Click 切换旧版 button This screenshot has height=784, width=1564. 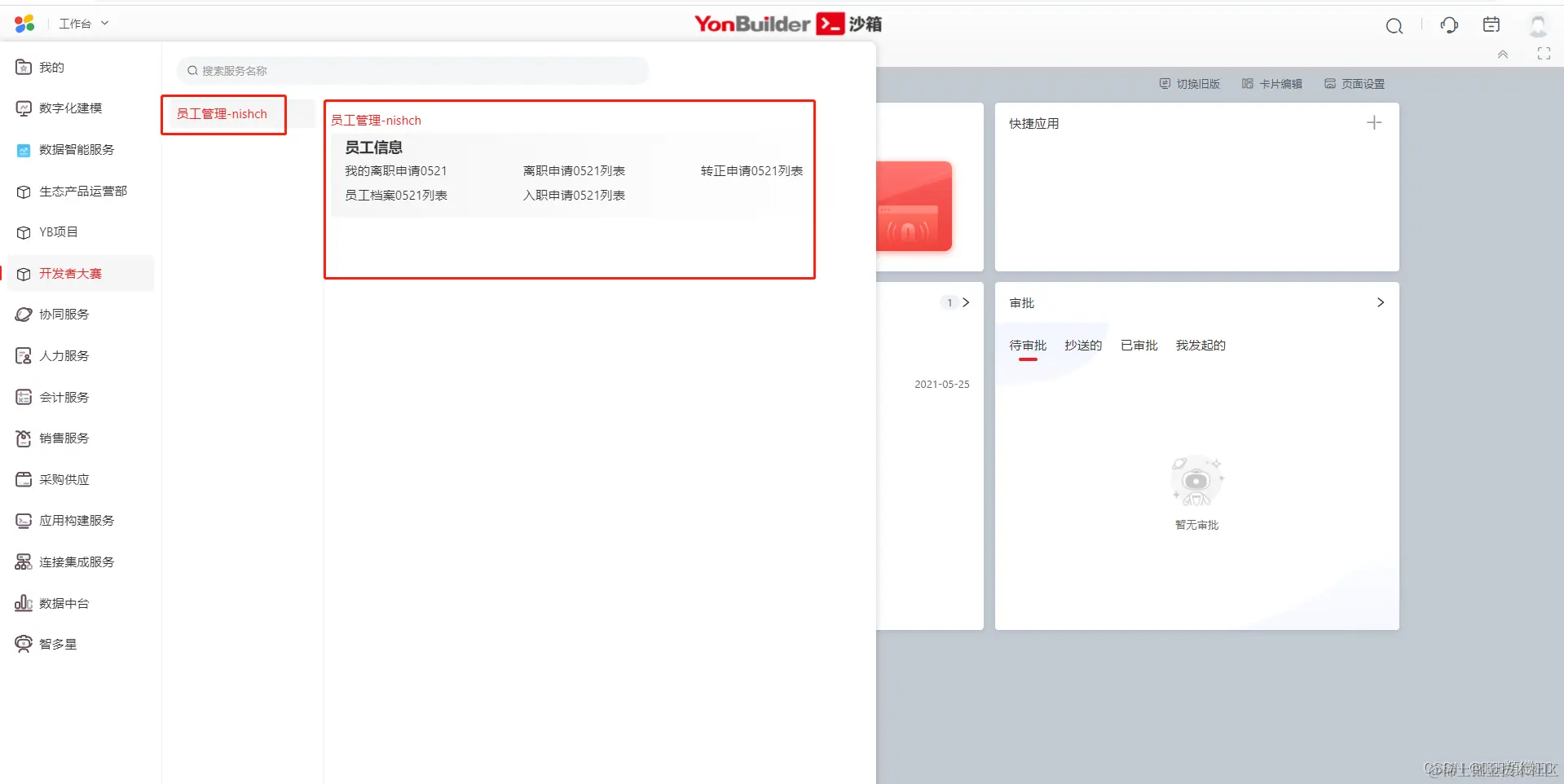pos(1190,84)
